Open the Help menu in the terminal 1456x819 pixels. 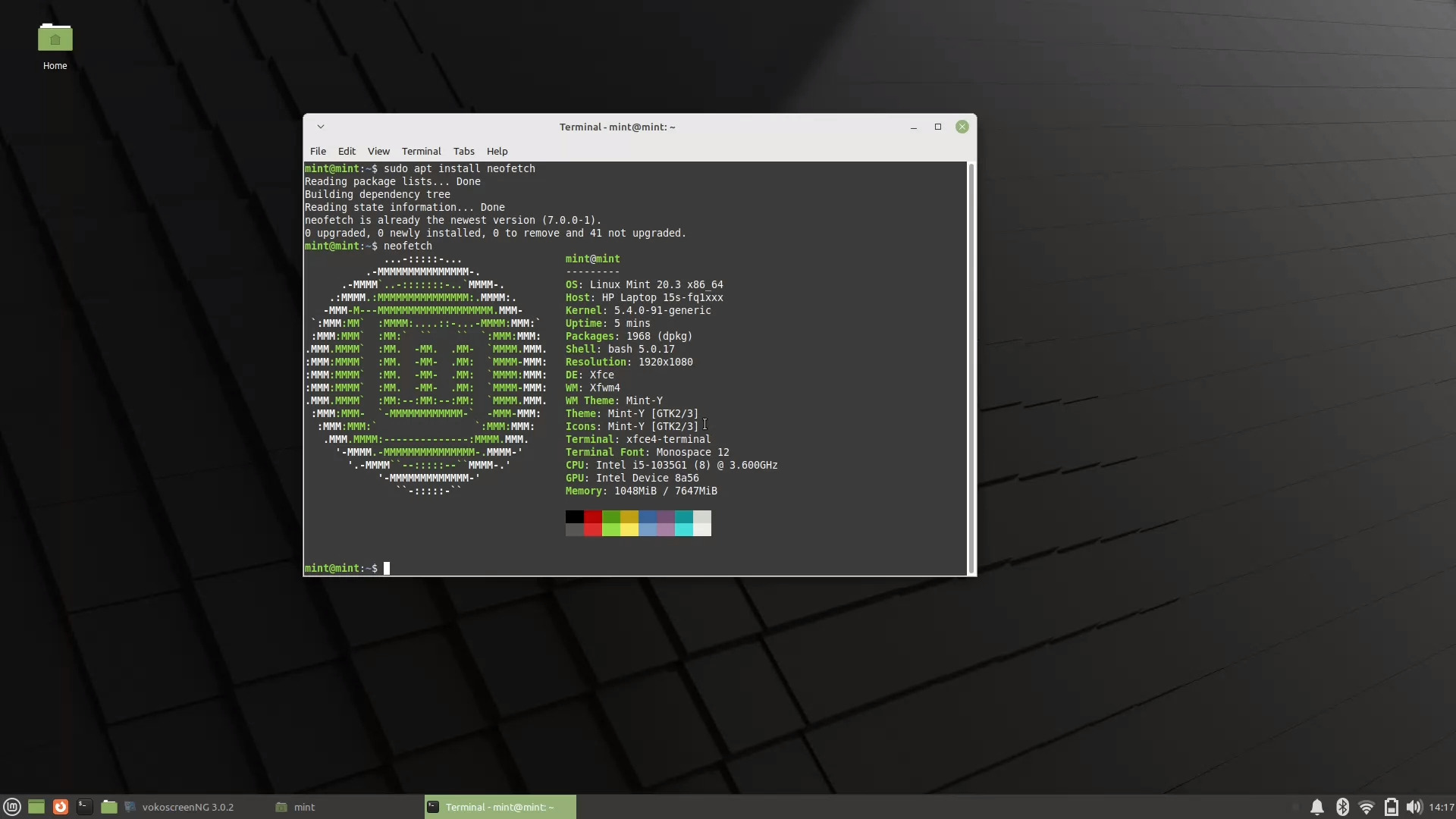(x=497, y=151)
